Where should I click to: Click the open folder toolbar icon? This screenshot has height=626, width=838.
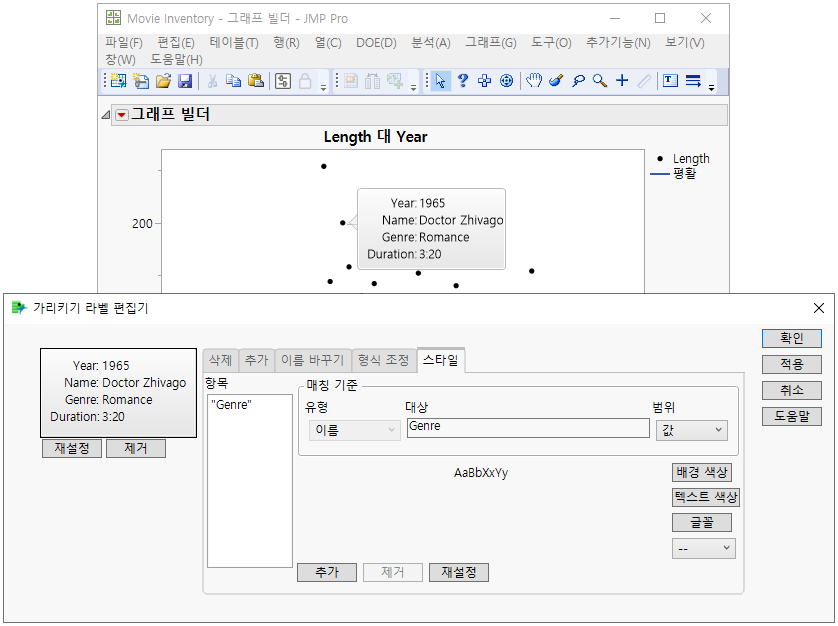click(163, 81)
